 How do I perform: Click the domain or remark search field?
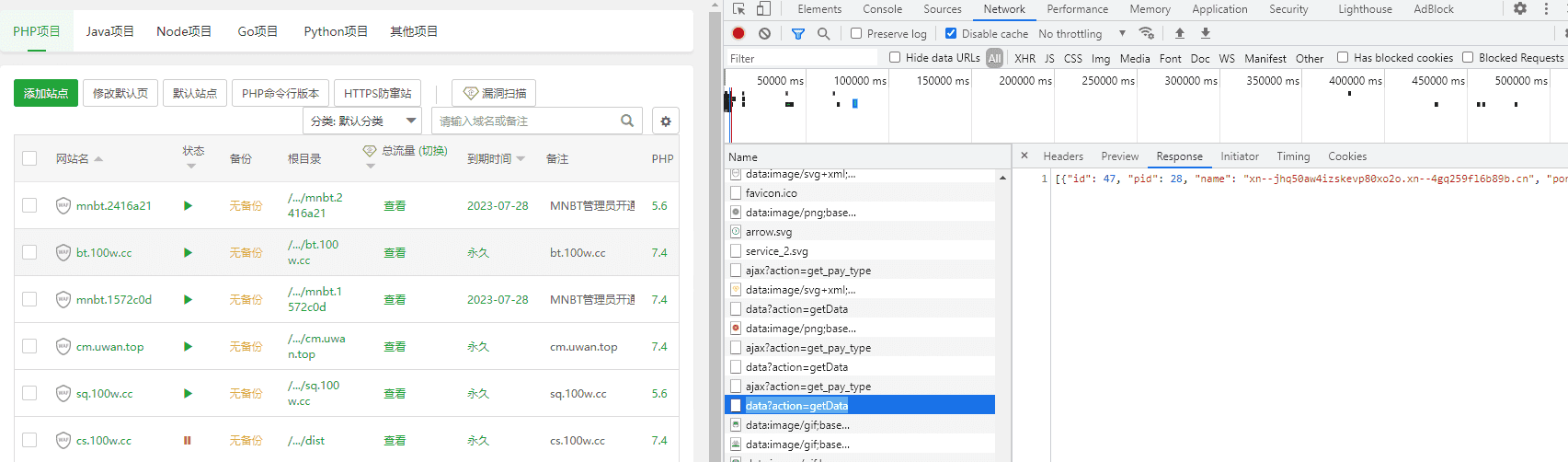tap(526, 121)
